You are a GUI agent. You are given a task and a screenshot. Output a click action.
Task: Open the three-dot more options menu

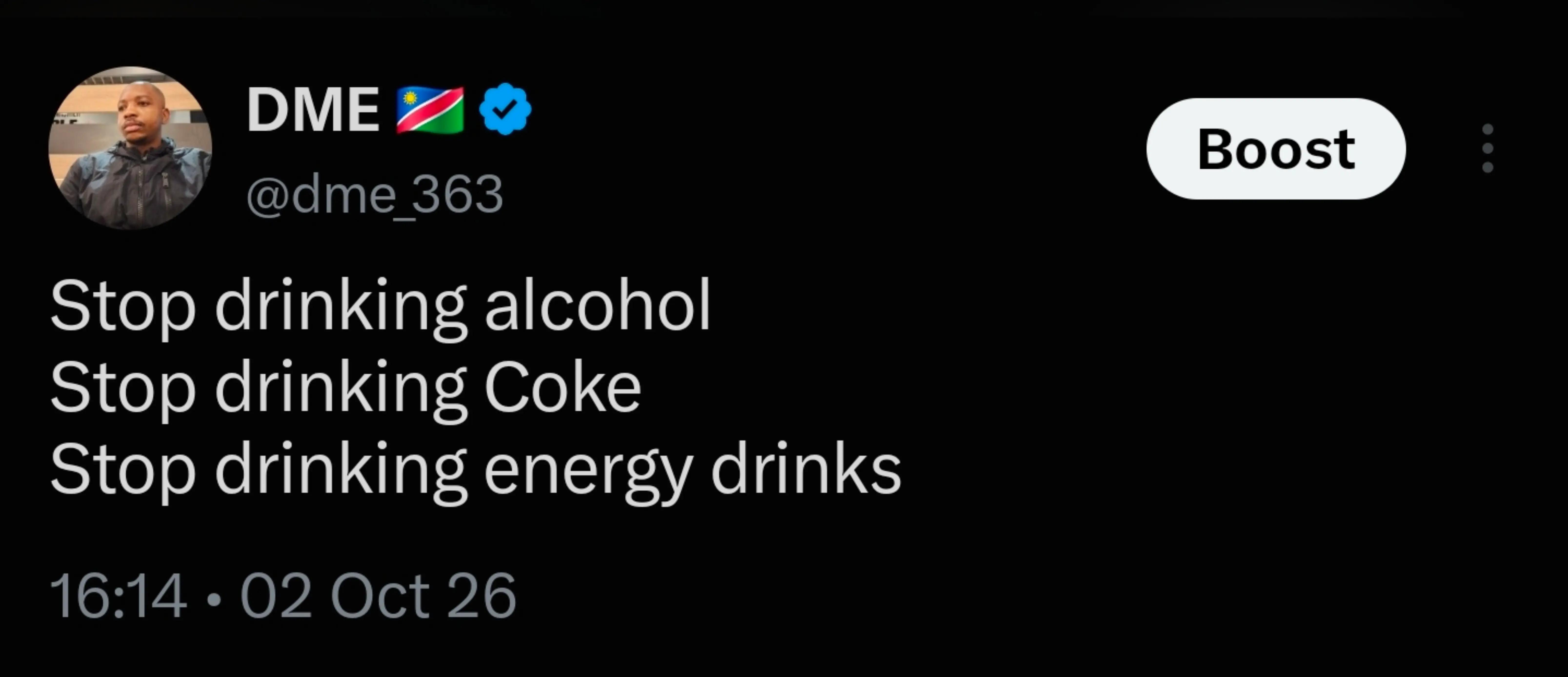click(x=1488, y=149)
